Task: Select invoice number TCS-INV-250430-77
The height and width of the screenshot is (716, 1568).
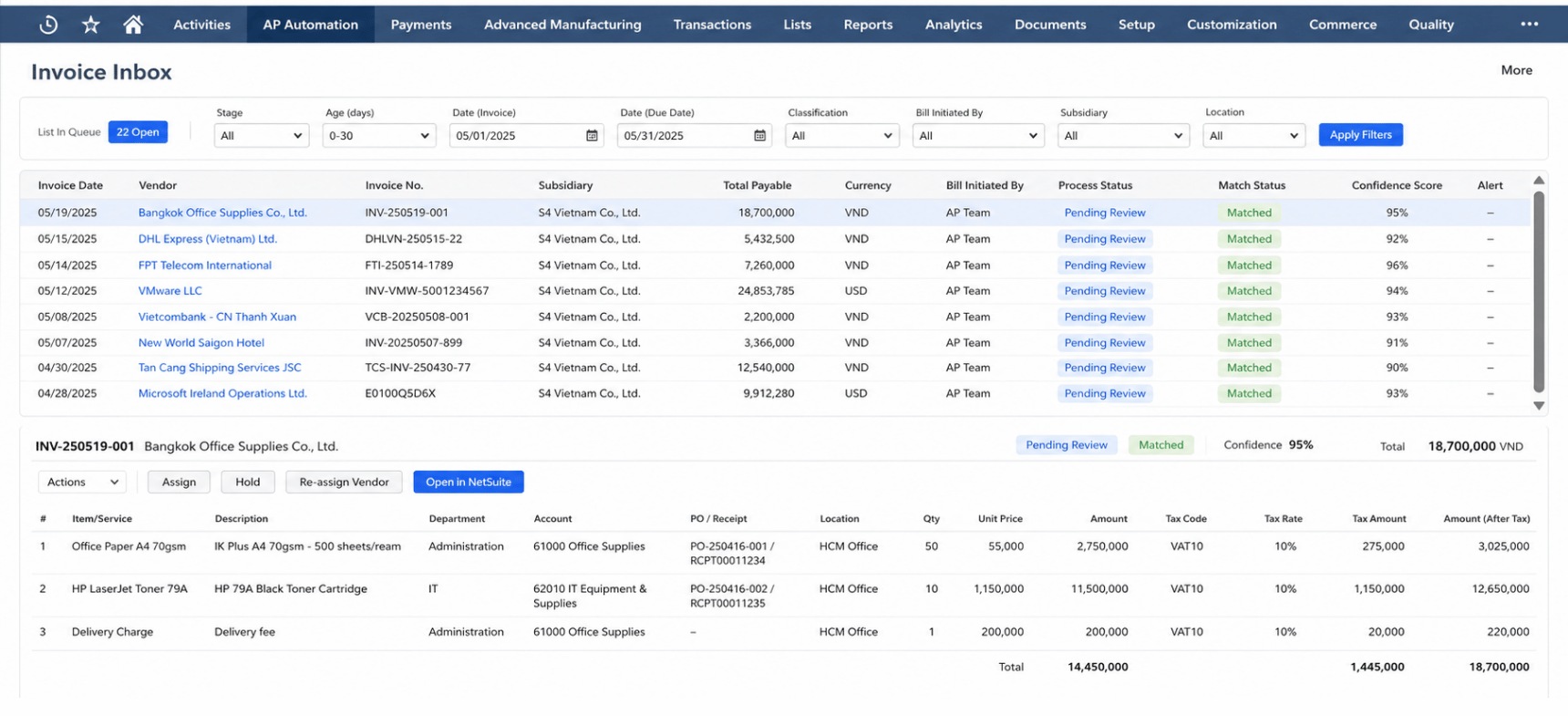Action: pyautogui.click(x=418, y=368)
